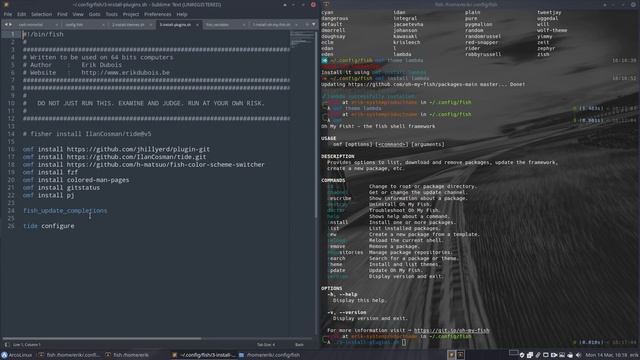640x360 pixels.
Task: Open the Tools menu
Action: click(111, 14)
